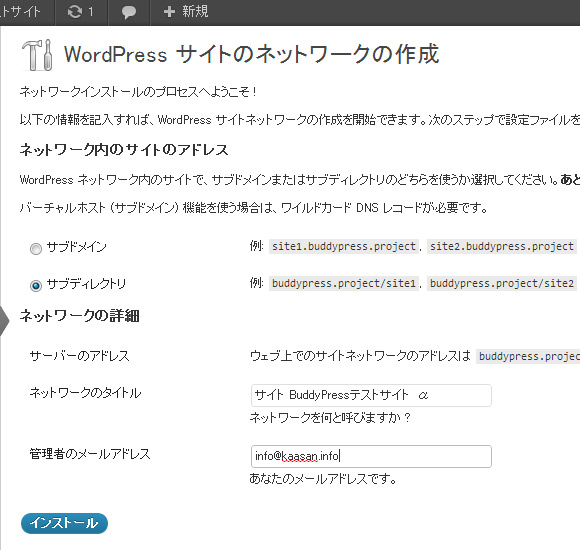The height and width of the screenshot is (550, 580).
Task: Click example text buddypress.project/site2
Action: (502, 283)
